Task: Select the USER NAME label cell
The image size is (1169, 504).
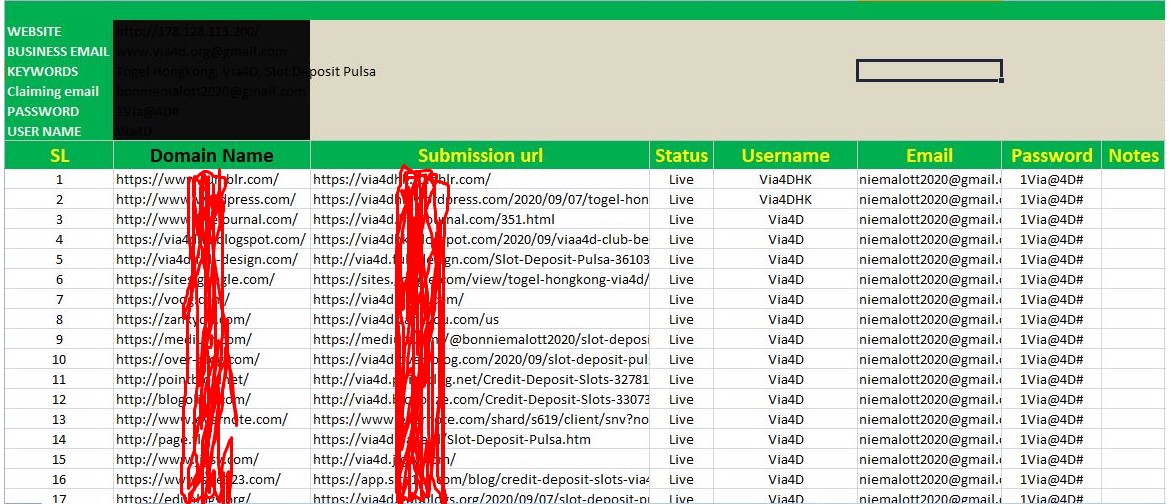Action: 59,131
